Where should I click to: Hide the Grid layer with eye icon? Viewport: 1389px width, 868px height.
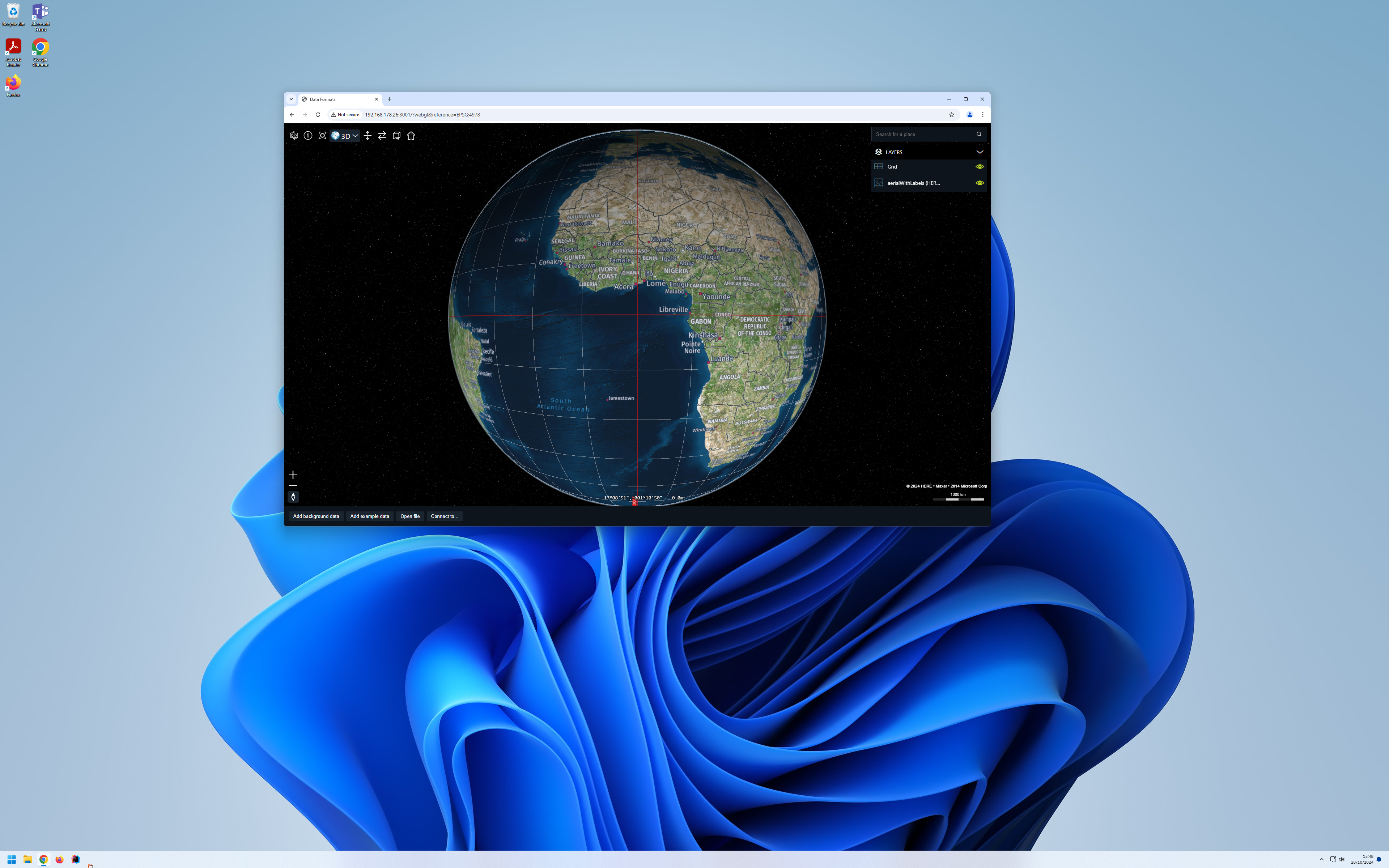[980, 166]
